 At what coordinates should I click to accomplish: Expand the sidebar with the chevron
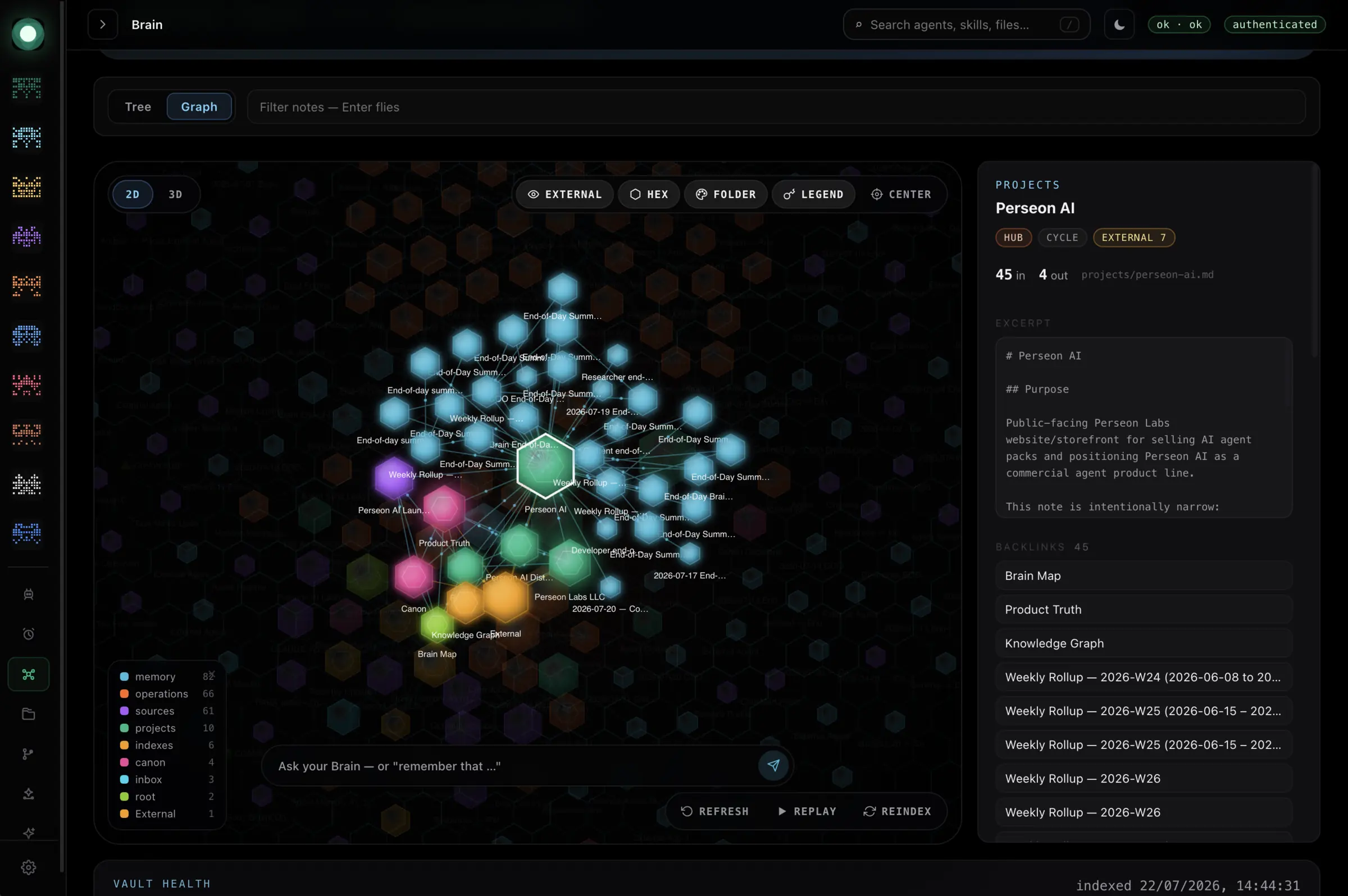click(103, 25)
